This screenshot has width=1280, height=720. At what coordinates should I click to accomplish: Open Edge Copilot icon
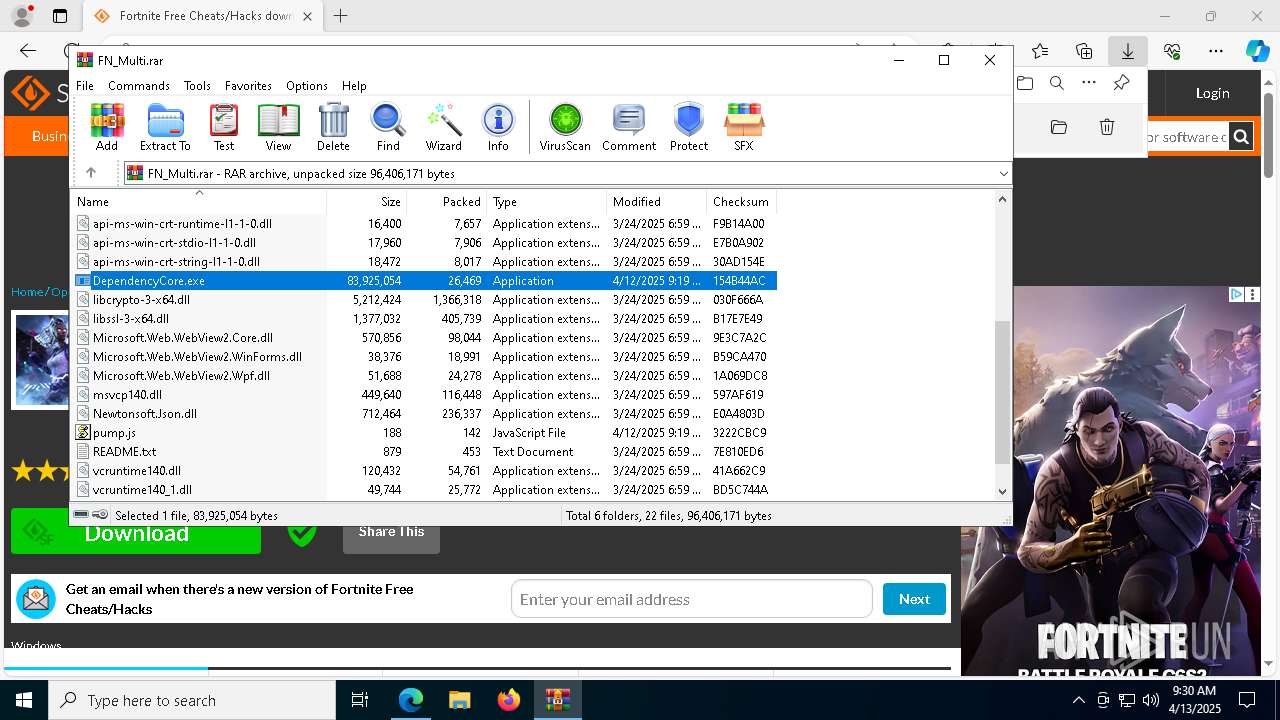point(1257,51)
